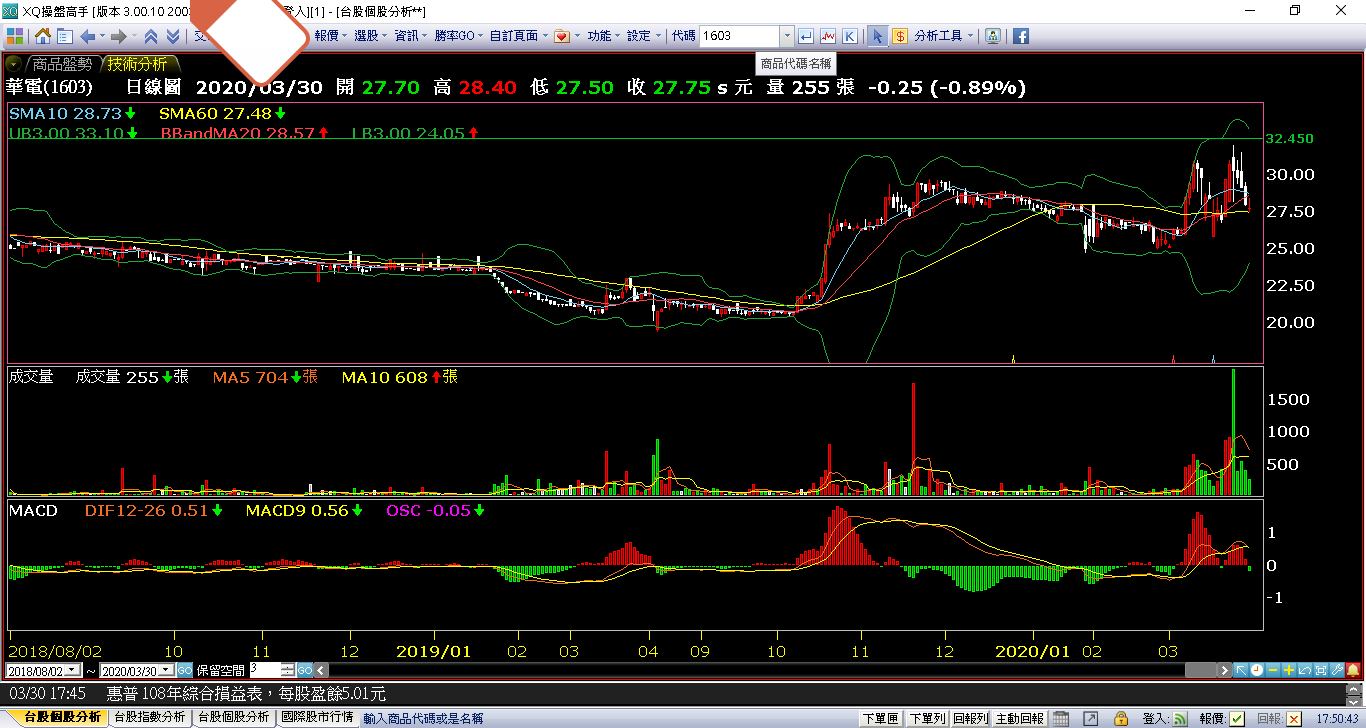The height and width of the screenshot is (728, 1366).
Task: Toggle the 登入 connection status icon
Action: click(1180, 718)
